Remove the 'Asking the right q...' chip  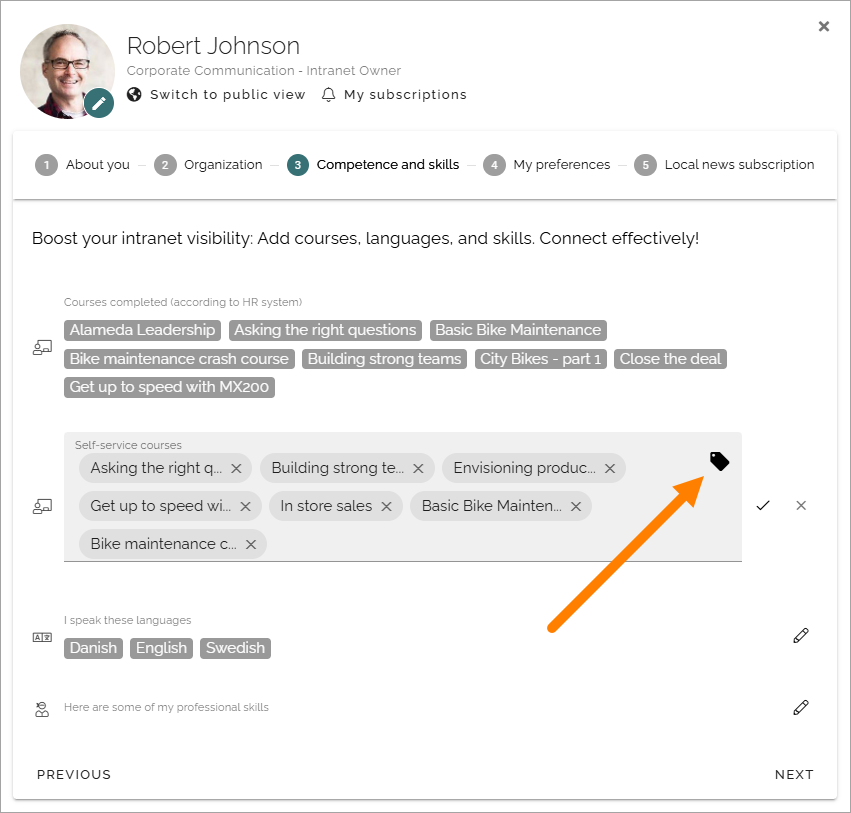click(236, 468)
